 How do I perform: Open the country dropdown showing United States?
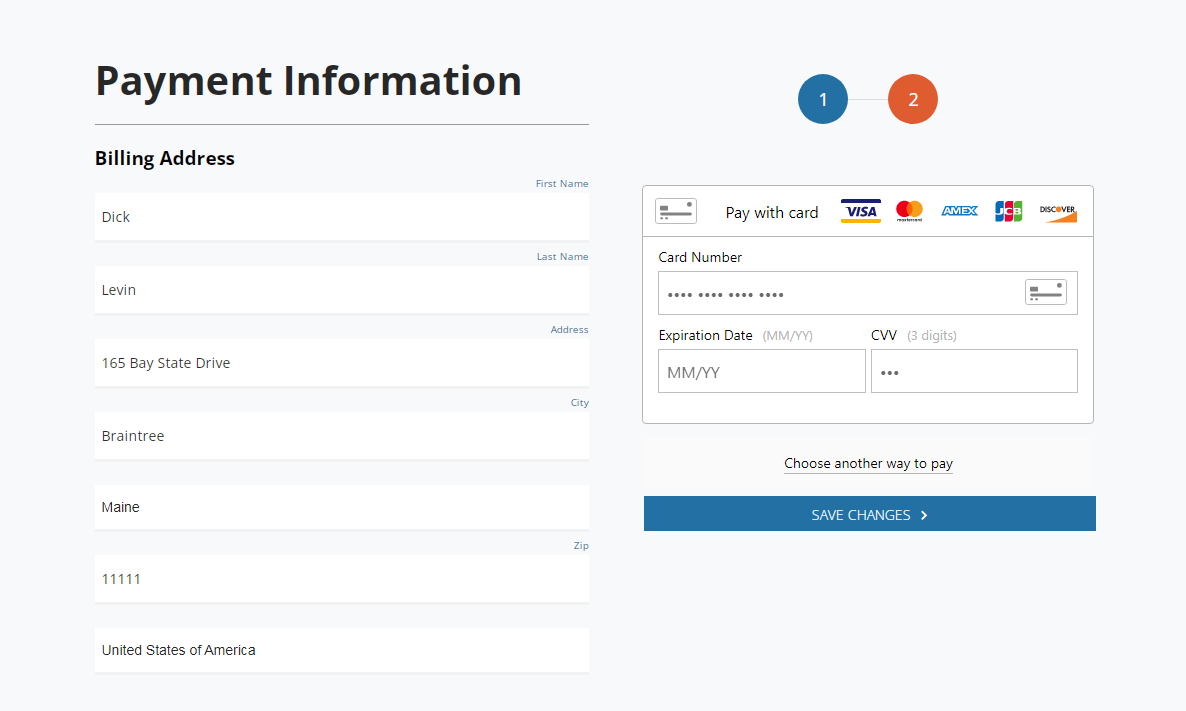tap(341, 650)
